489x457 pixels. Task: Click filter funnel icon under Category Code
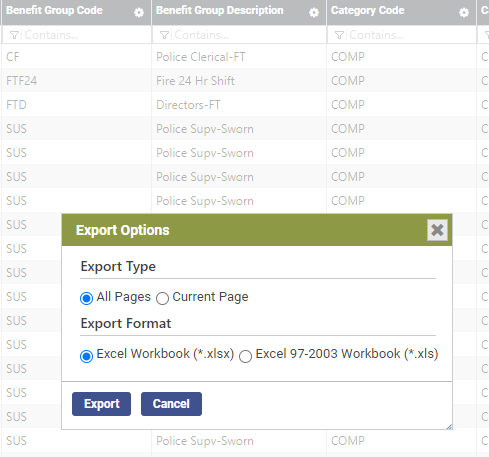point(339,35)
